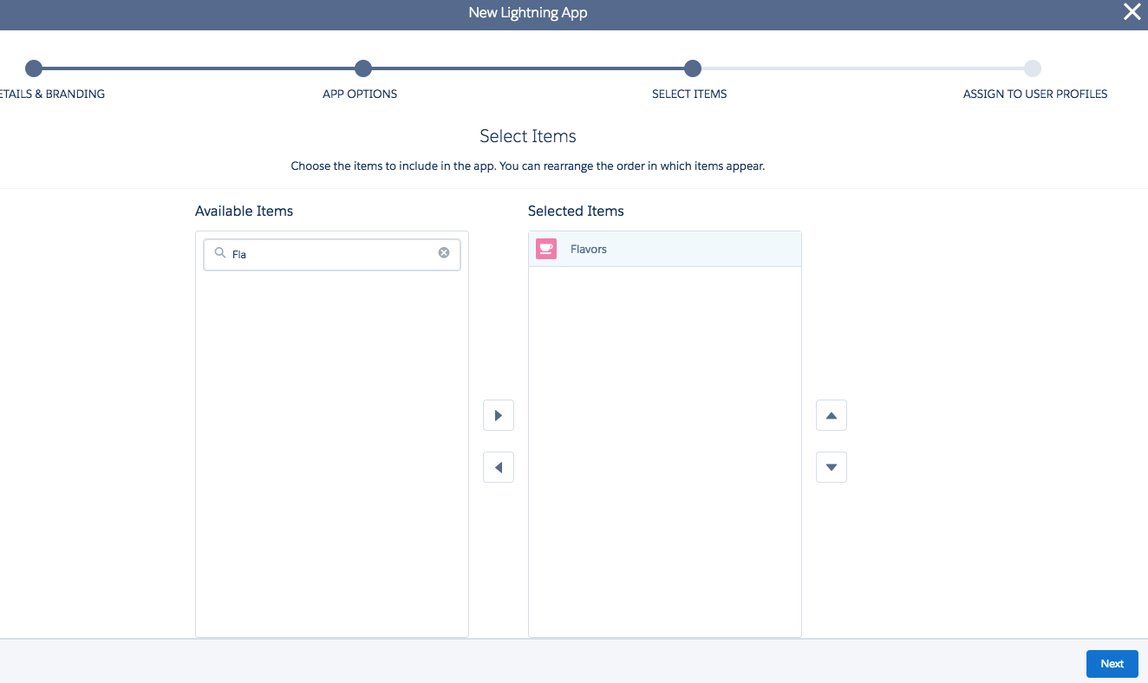
Task: Click the App Options progress dot
Action: point(363,68)
